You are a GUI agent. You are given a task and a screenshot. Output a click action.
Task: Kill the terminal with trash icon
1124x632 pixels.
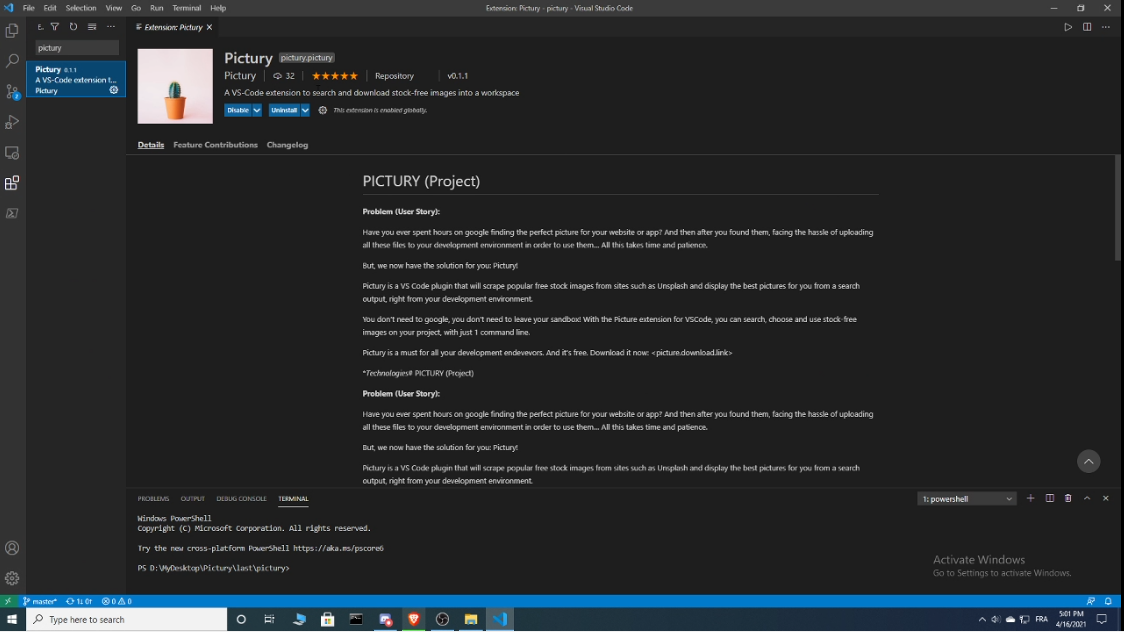click(x=1068, y=498)
